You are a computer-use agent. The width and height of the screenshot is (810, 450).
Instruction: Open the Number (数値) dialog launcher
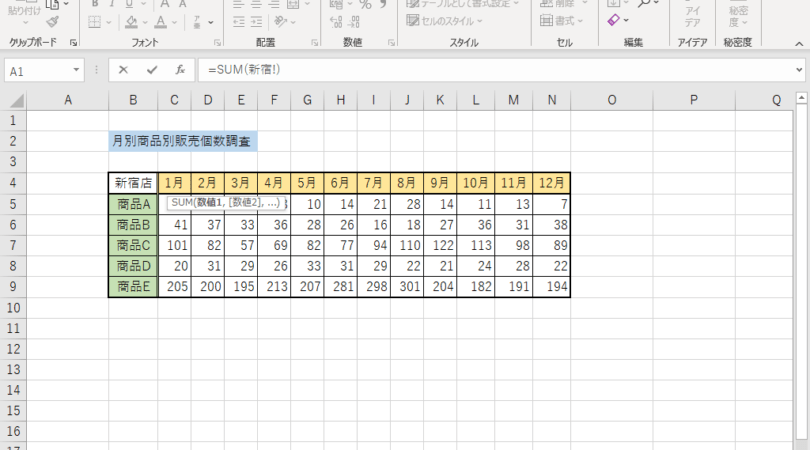tap(392, 43)
